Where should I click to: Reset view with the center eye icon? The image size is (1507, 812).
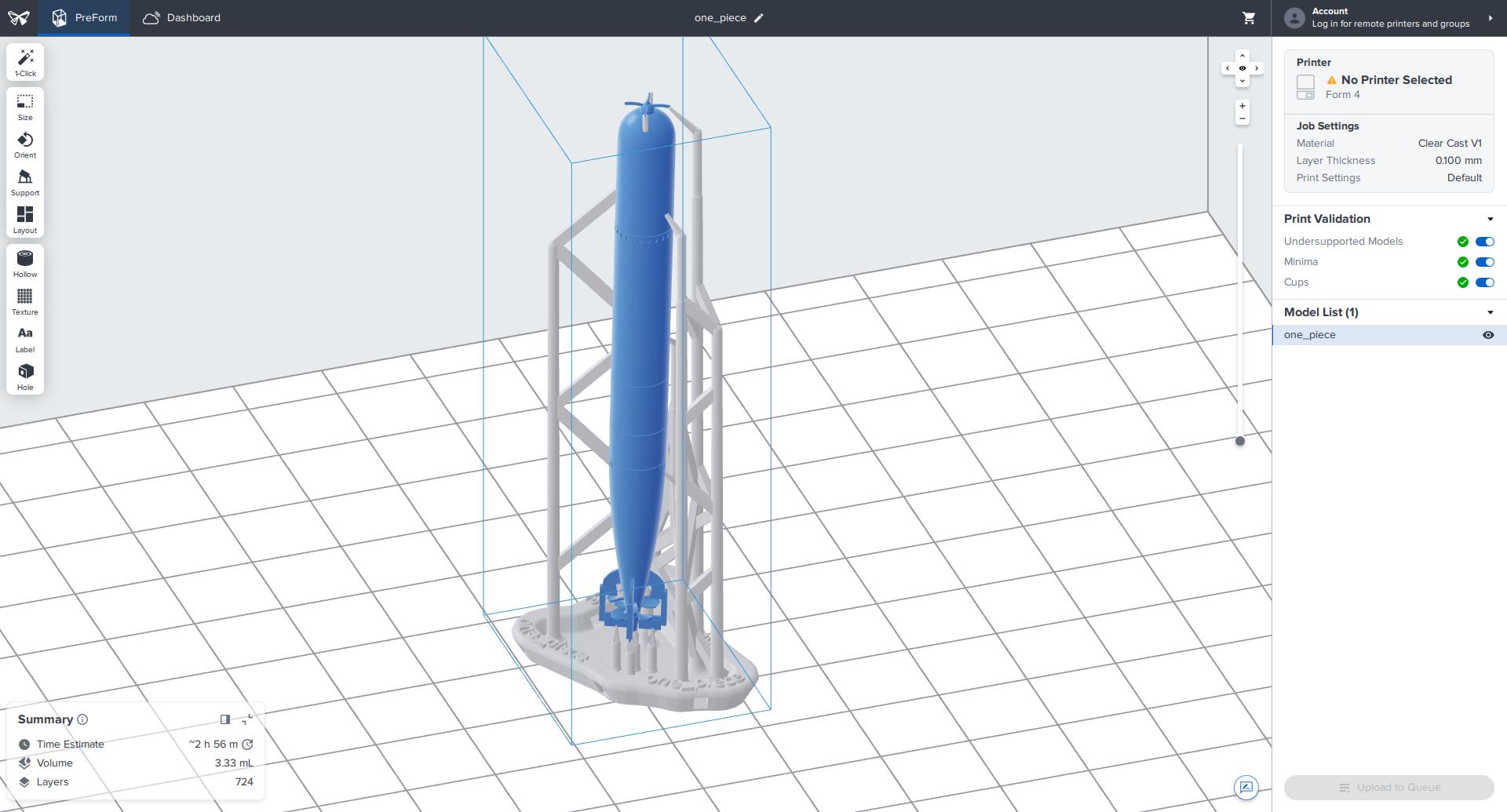click(x=1242, y=68)
